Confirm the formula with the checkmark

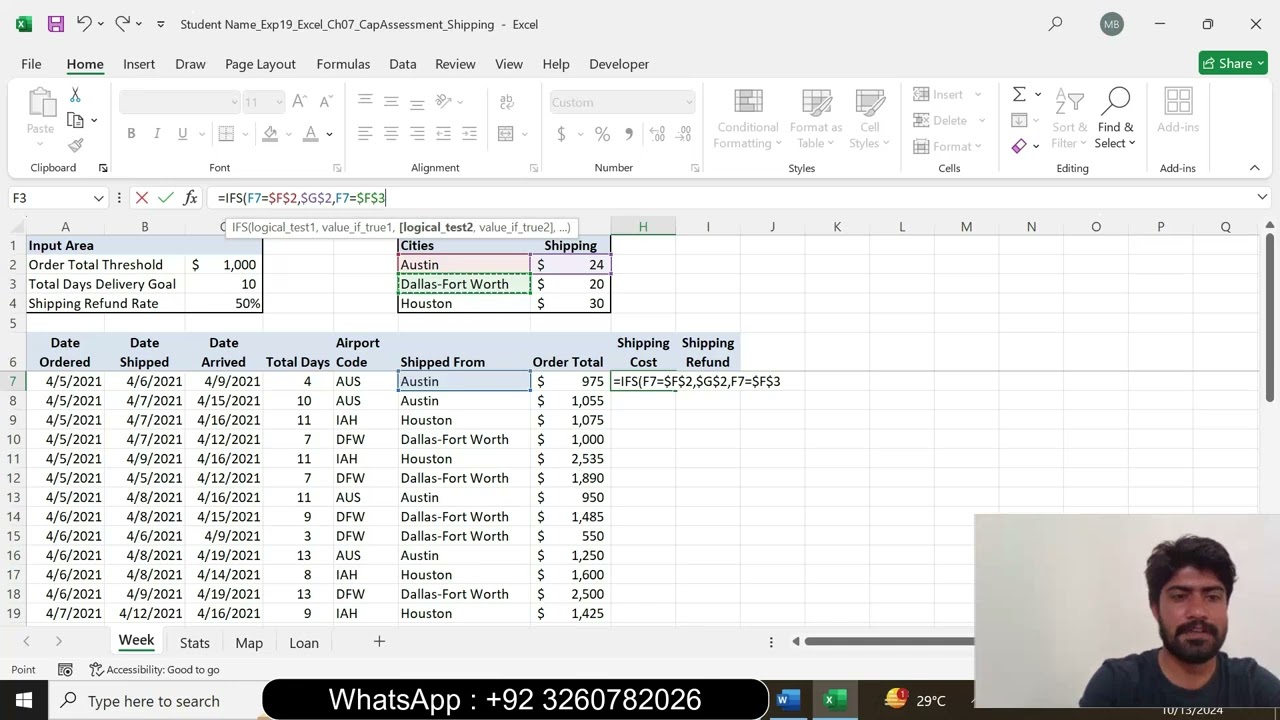[165, 198]
